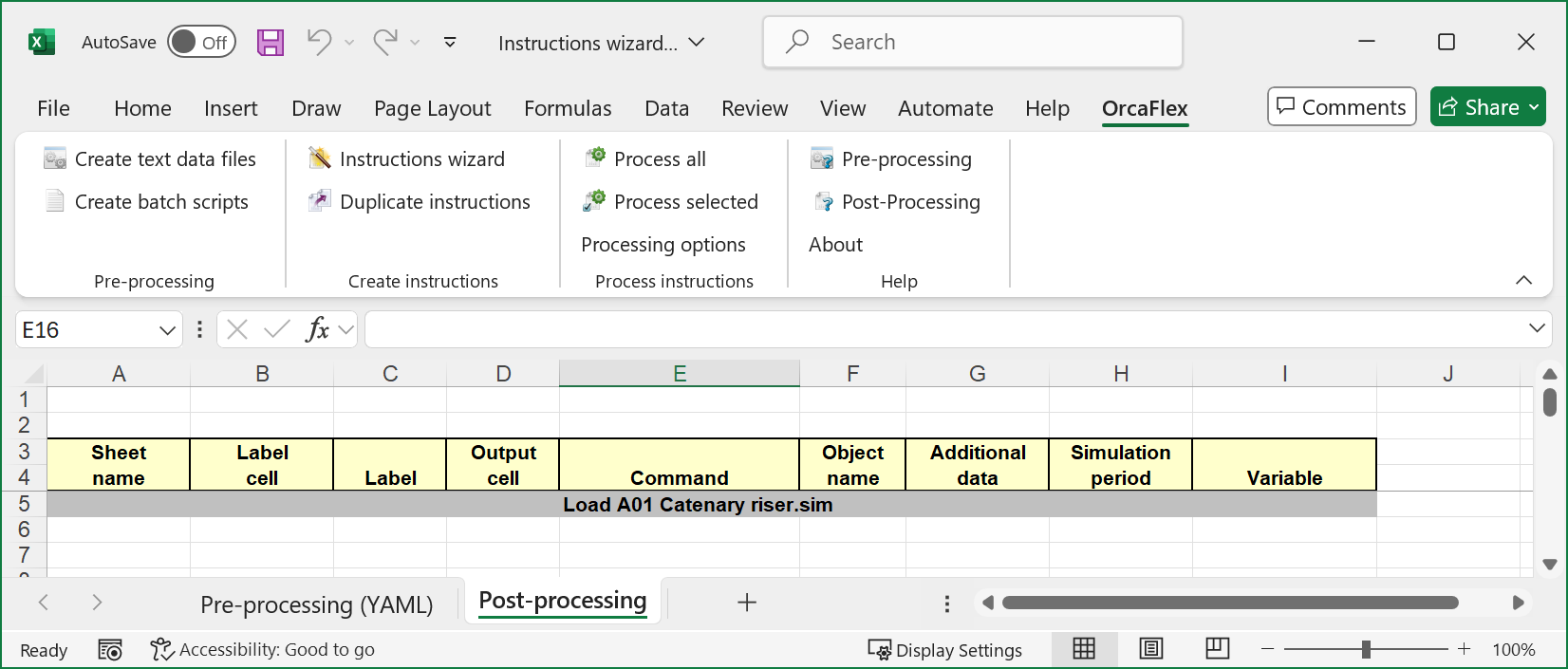
Task: Switch to Page Layout view
Action: [x=1151, y=649]
